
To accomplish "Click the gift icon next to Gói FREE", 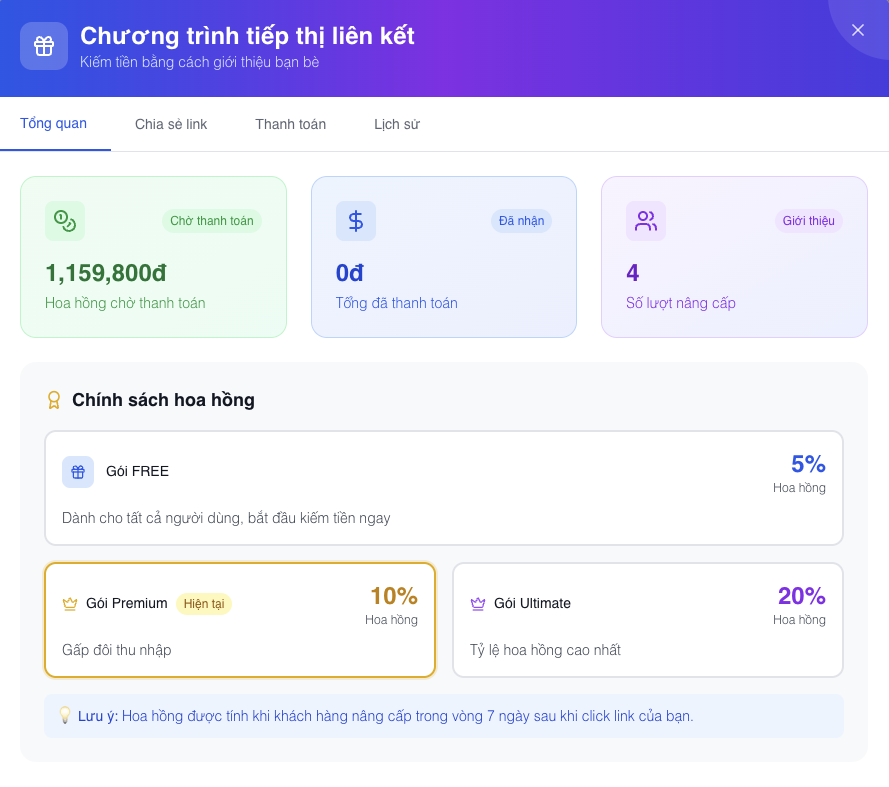I will [78, 472].
